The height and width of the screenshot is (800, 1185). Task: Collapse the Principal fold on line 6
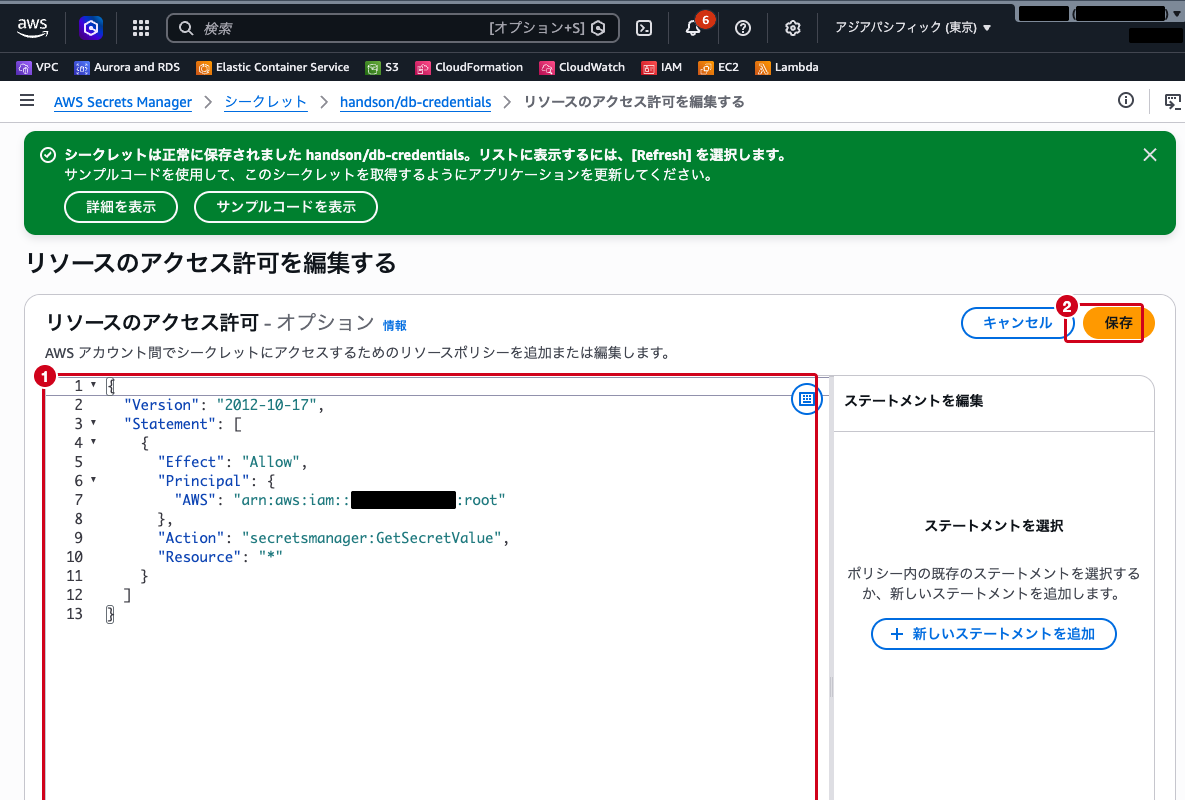click(94, 480)
